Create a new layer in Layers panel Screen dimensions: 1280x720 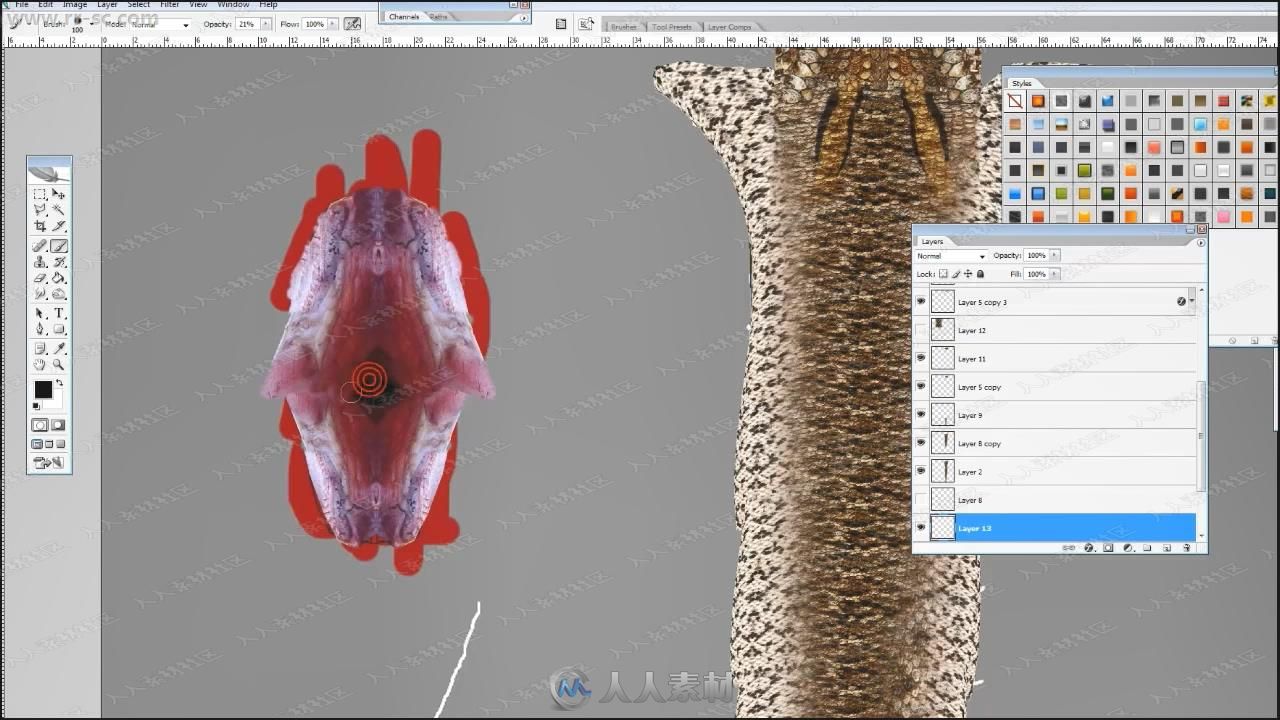(1167, 547)
